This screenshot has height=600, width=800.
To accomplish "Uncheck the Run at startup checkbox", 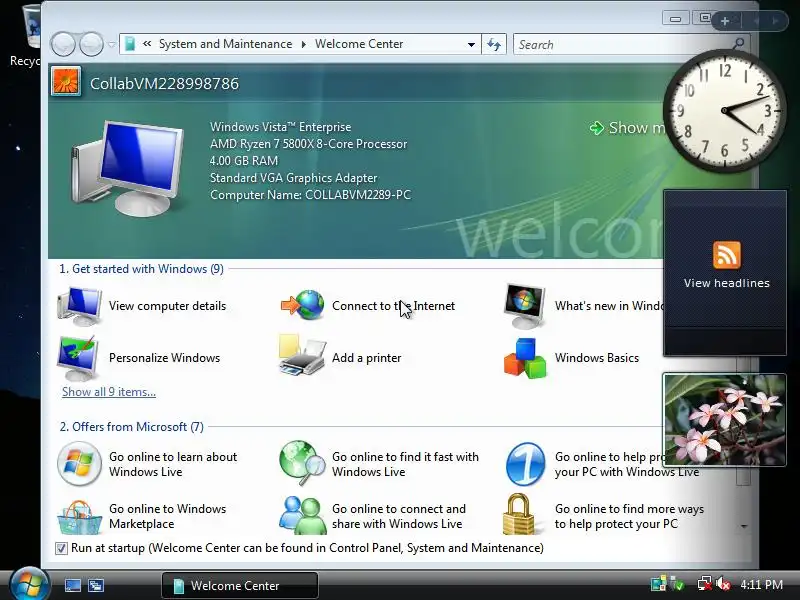I will tap(61, 548).
